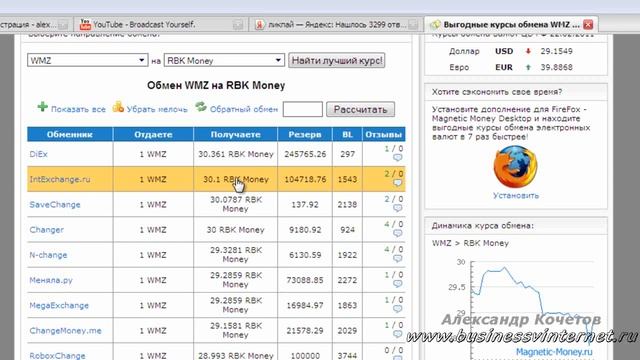640x360 pixels.
Task: Switch to the tab ending in alex
Action: pyautogui.click(x=35, y=24)
